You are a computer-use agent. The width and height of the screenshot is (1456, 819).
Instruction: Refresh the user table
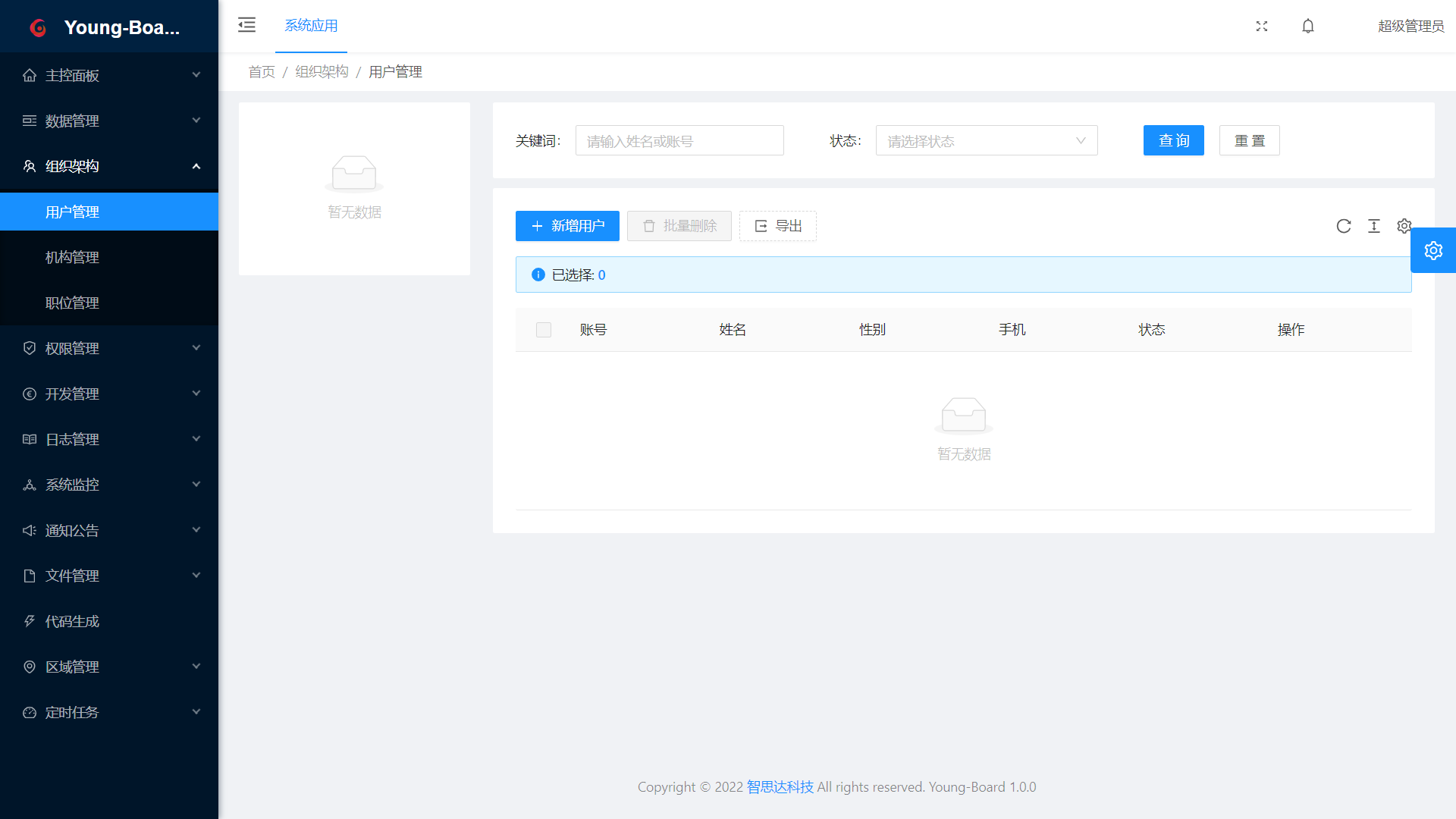click(1344, 226)
